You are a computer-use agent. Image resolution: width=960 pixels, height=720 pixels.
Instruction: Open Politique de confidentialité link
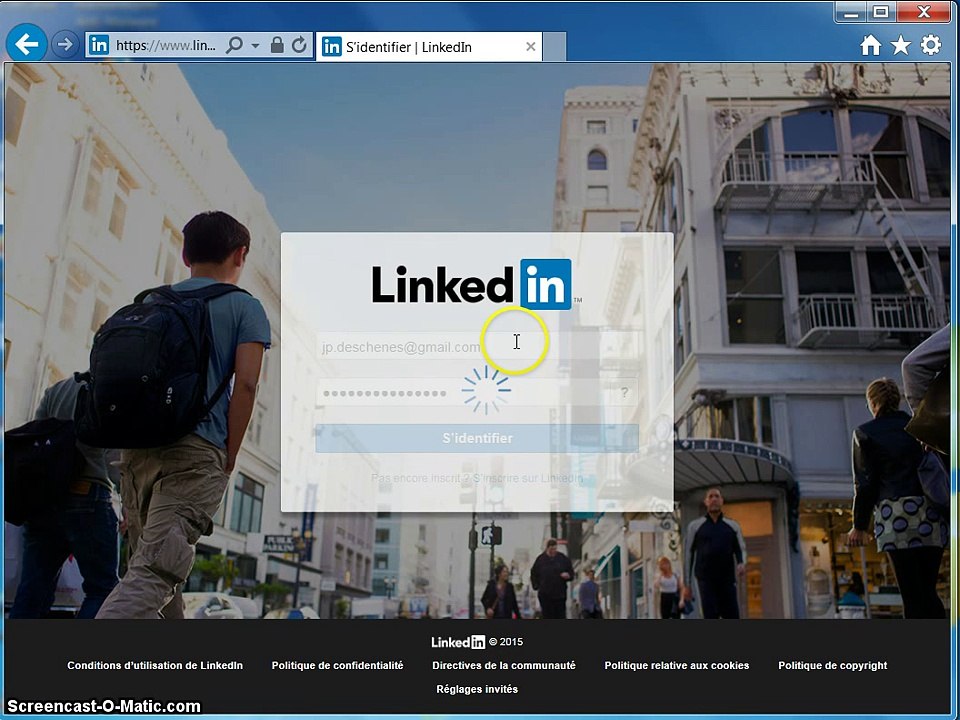click(337, 666)
